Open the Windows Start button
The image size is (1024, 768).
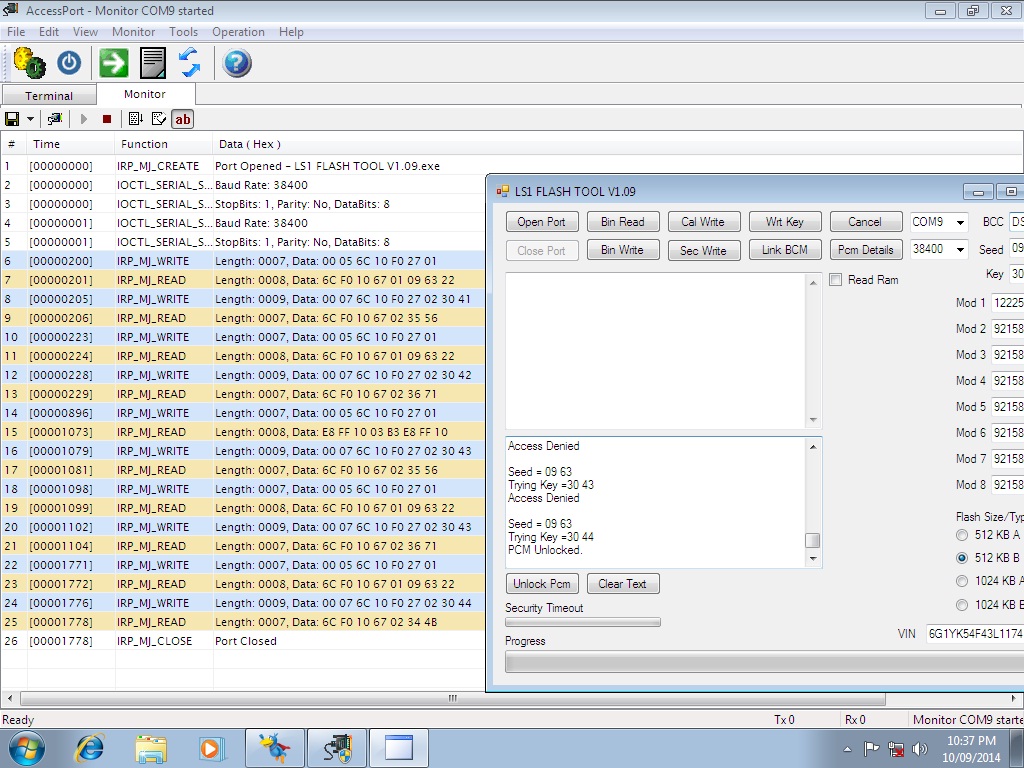click(x=26, y=748)
